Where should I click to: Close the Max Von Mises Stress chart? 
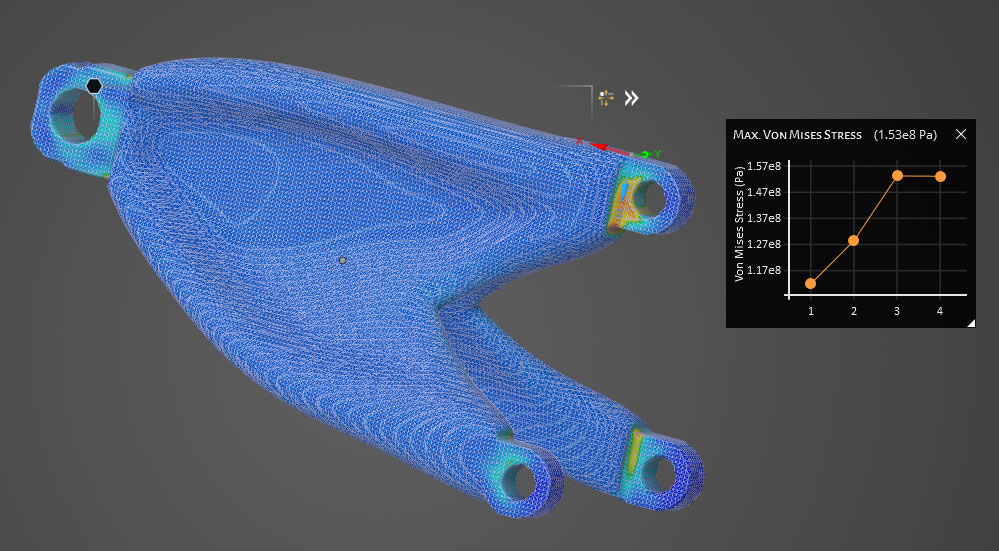[x=961, y=134]
